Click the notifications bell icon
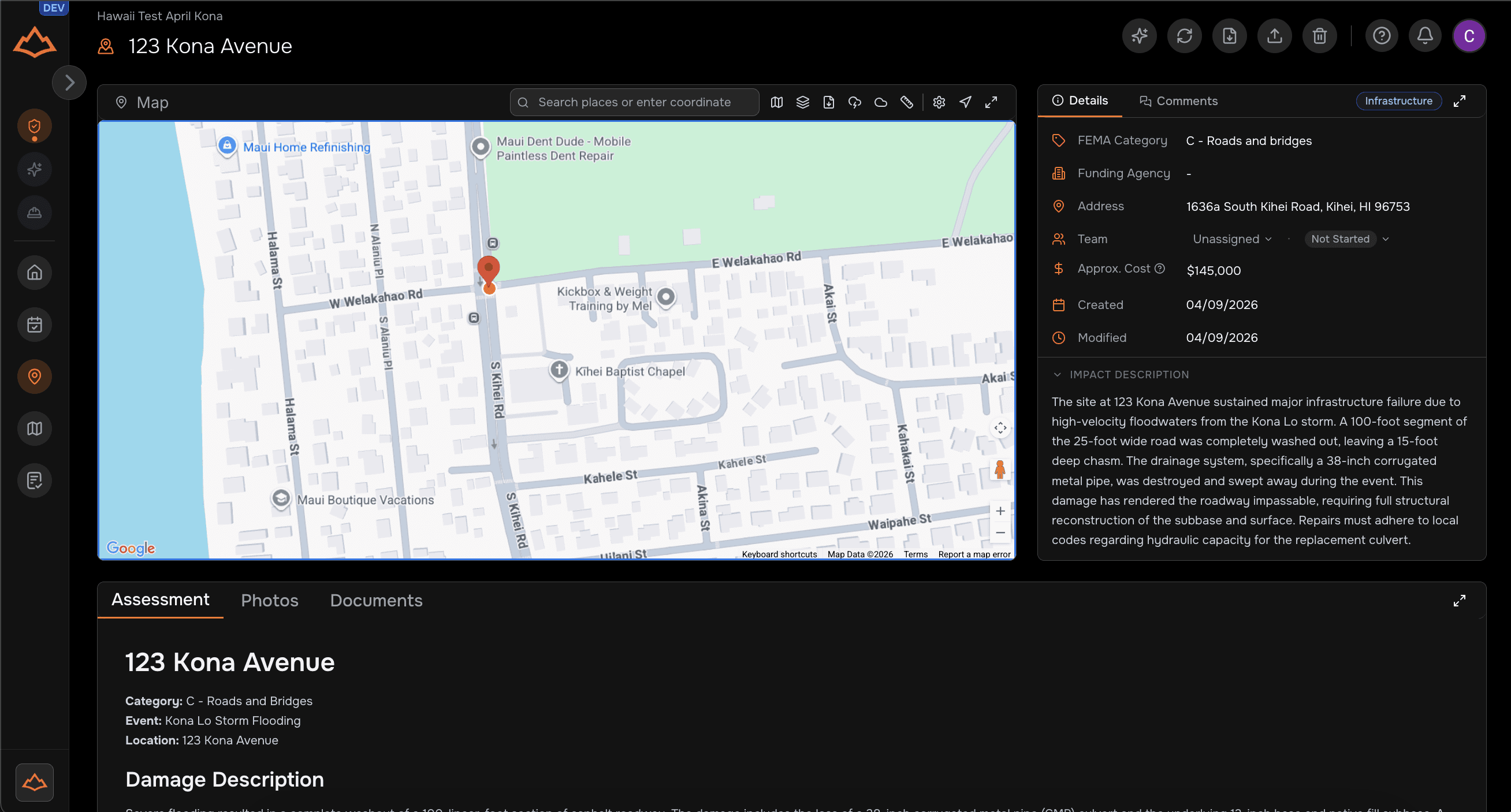 pyautogui.click(x=1425, y=36)
